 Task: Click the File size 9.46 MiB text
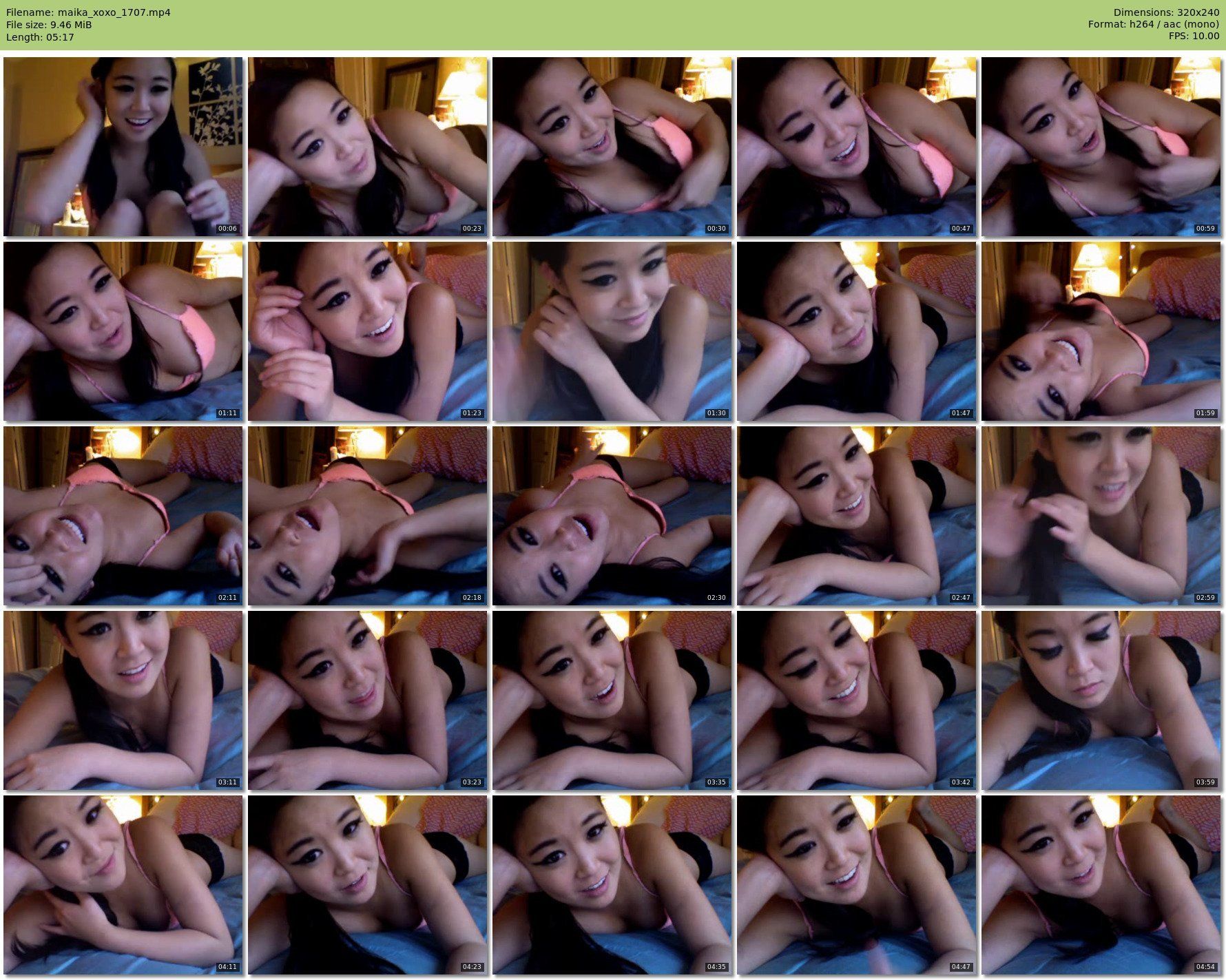click(49, 25)
